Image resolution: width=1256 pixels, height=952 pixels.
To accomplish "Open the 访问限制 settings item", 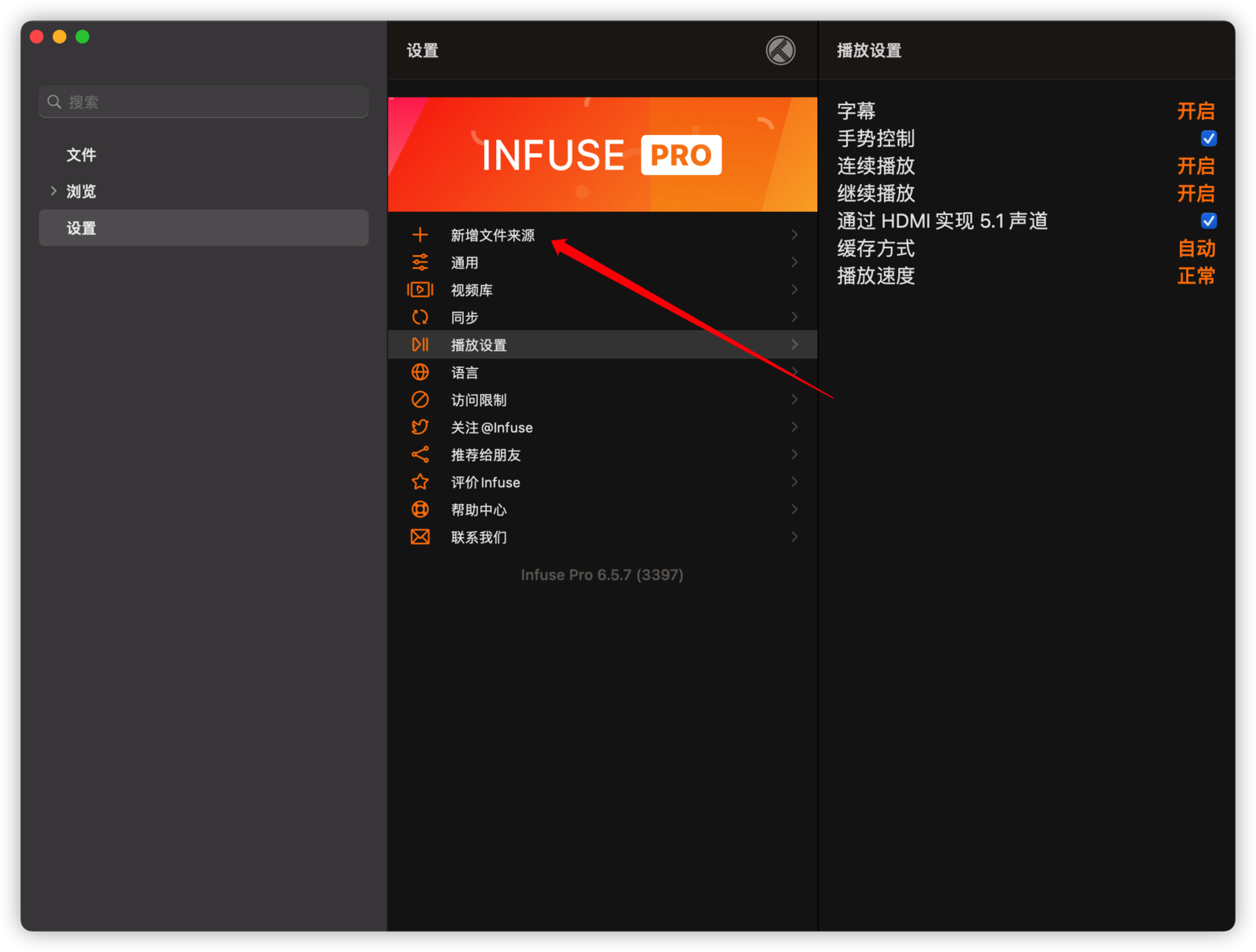I will pyautogui.click(x=602, y=399).
